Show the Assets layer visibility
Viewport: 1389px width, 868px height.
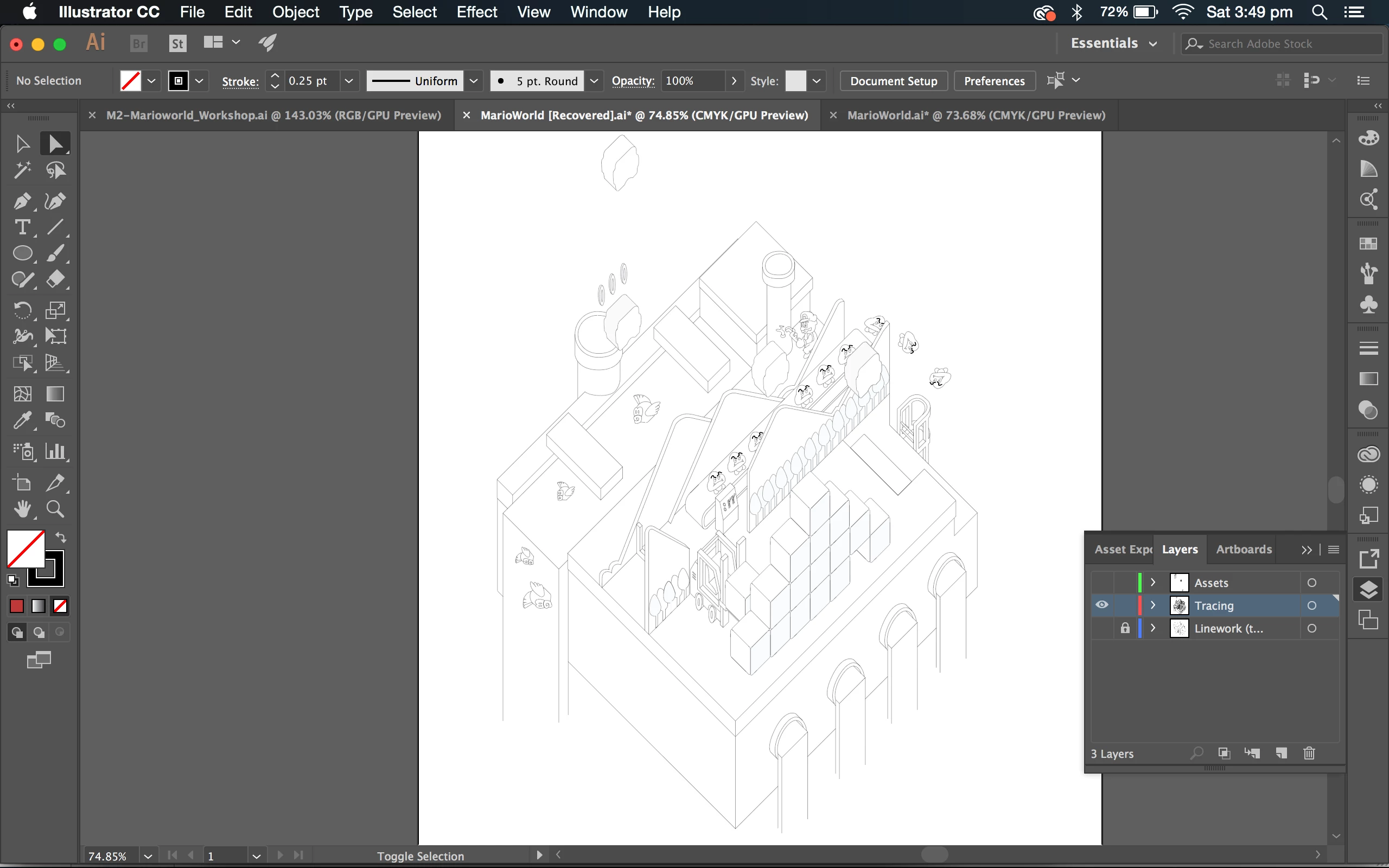point(1101,583)
